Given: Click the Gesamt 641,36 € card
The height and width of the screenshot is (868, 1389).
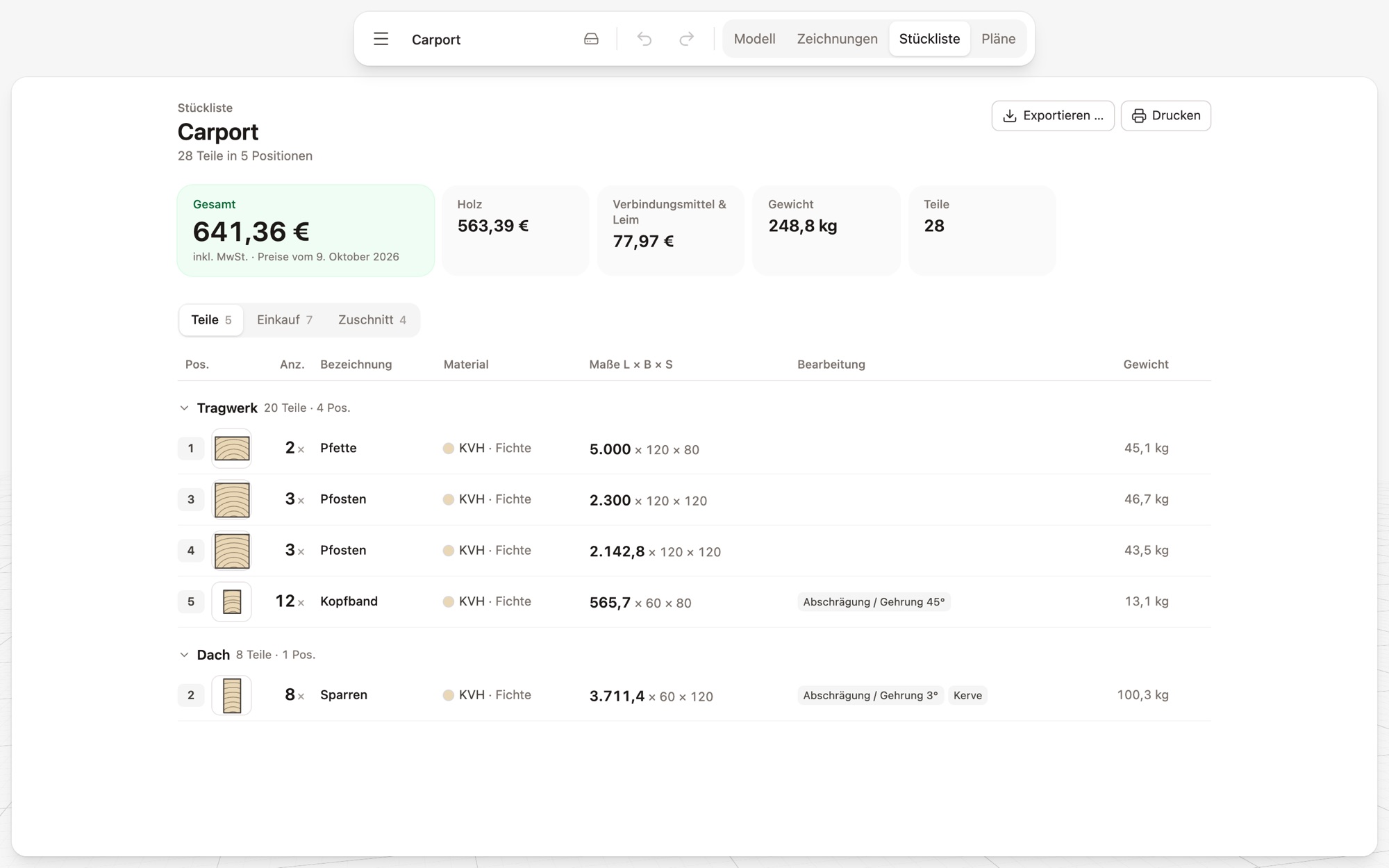Looking at the screenshot, I should click(306, 231).
